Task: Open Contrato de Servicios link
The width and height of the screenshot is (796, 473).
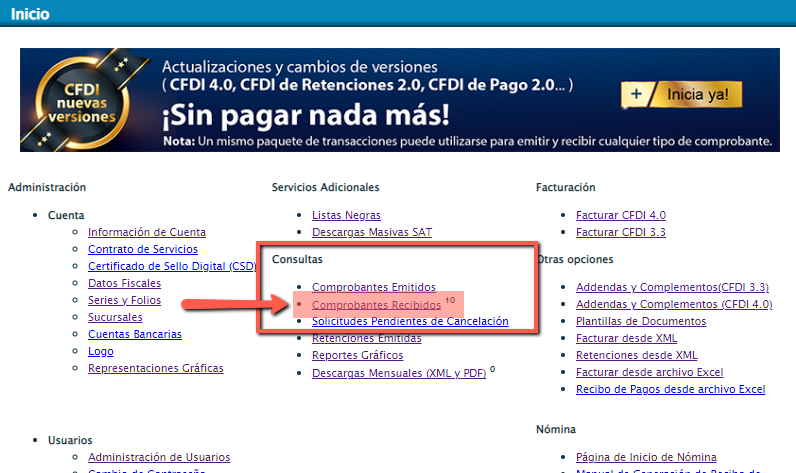Action: [143, 249]
